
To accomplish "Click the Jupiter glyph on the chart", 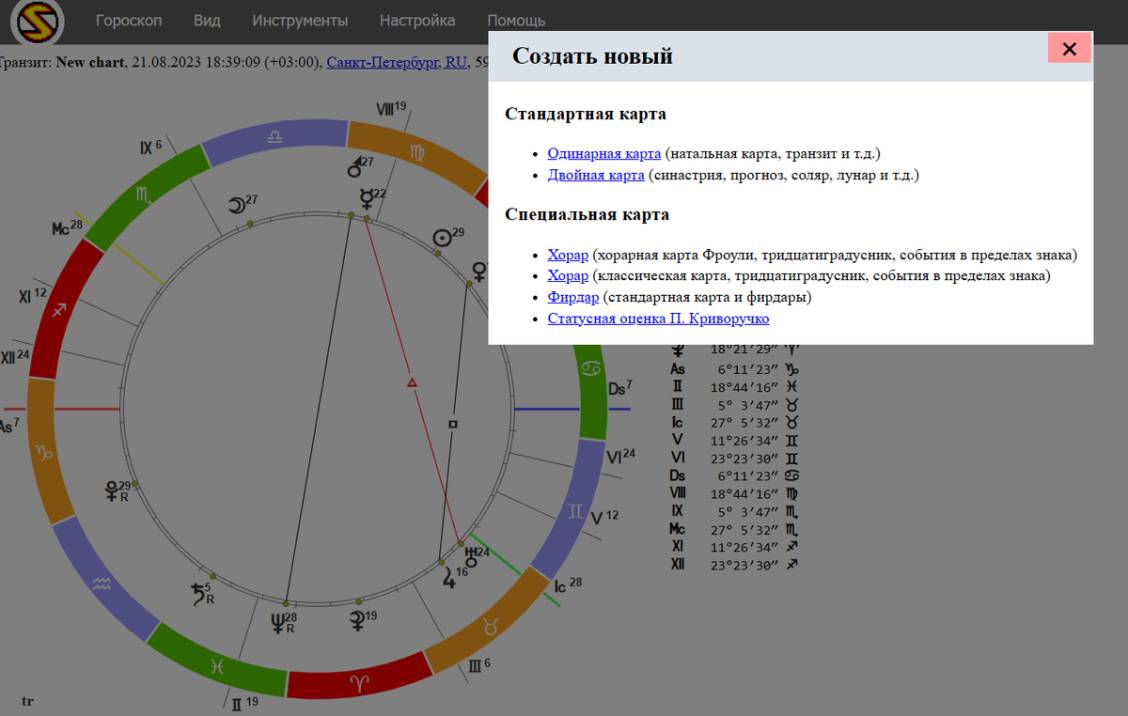I will tap(449, 577).
